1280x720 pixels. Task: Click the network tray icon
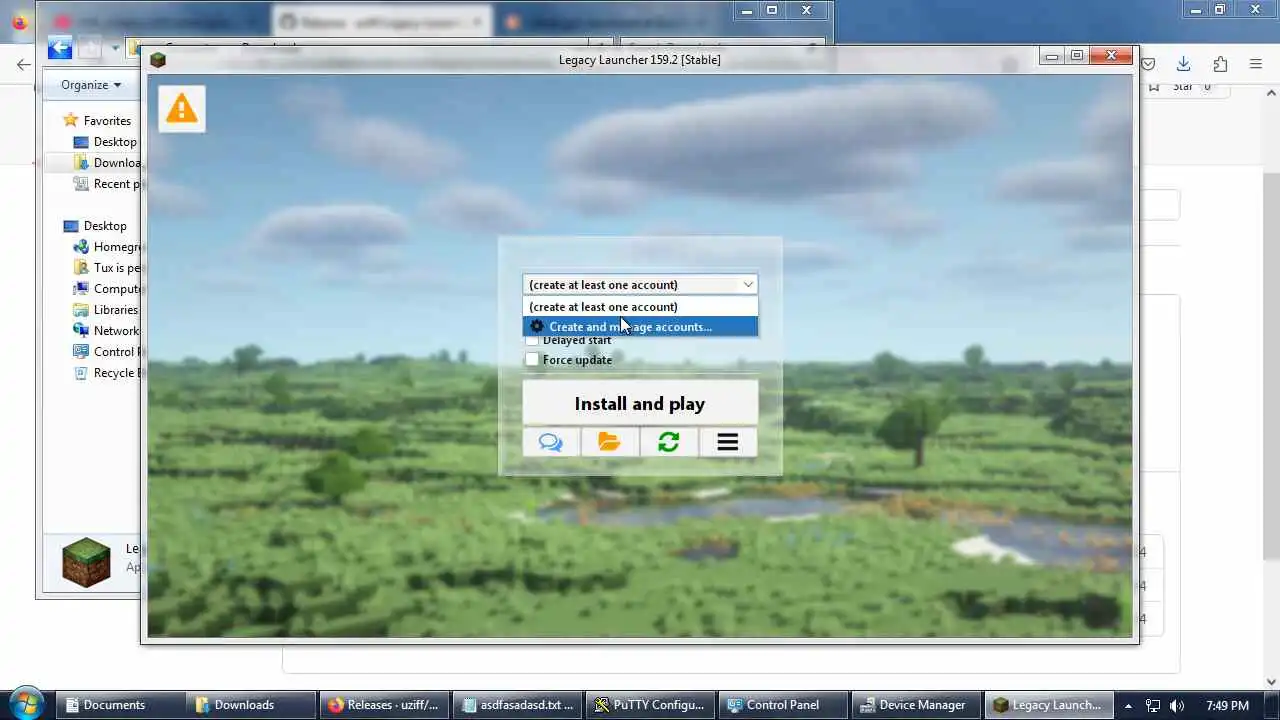pyautogui.click(x=1152, y=705)
